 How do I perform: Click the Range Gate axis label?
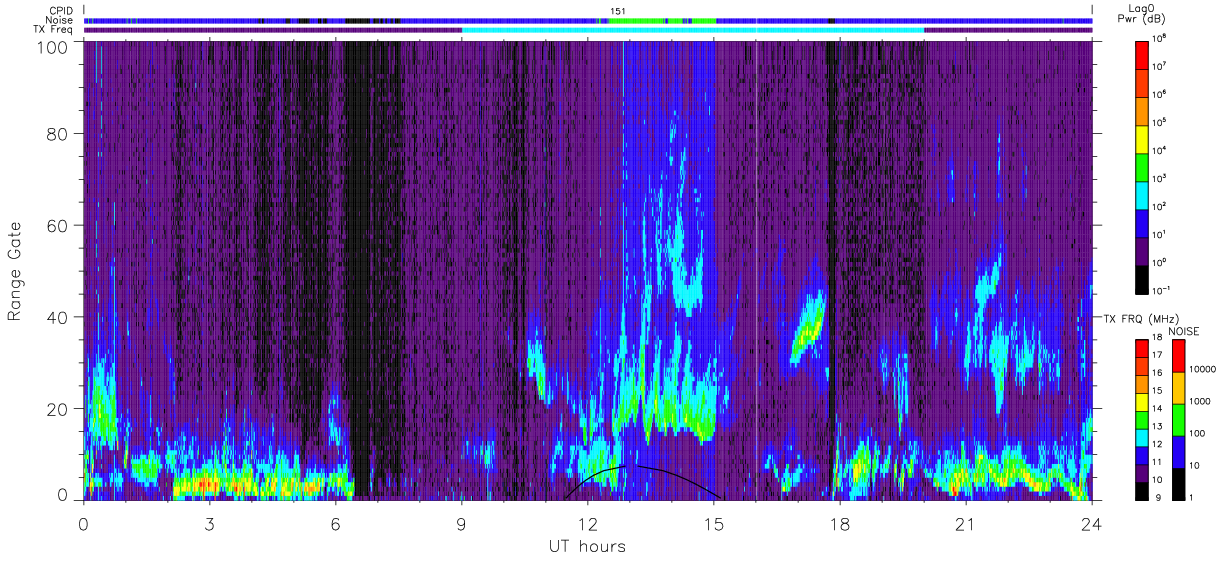pyautogui.click(x=16, y=271)
